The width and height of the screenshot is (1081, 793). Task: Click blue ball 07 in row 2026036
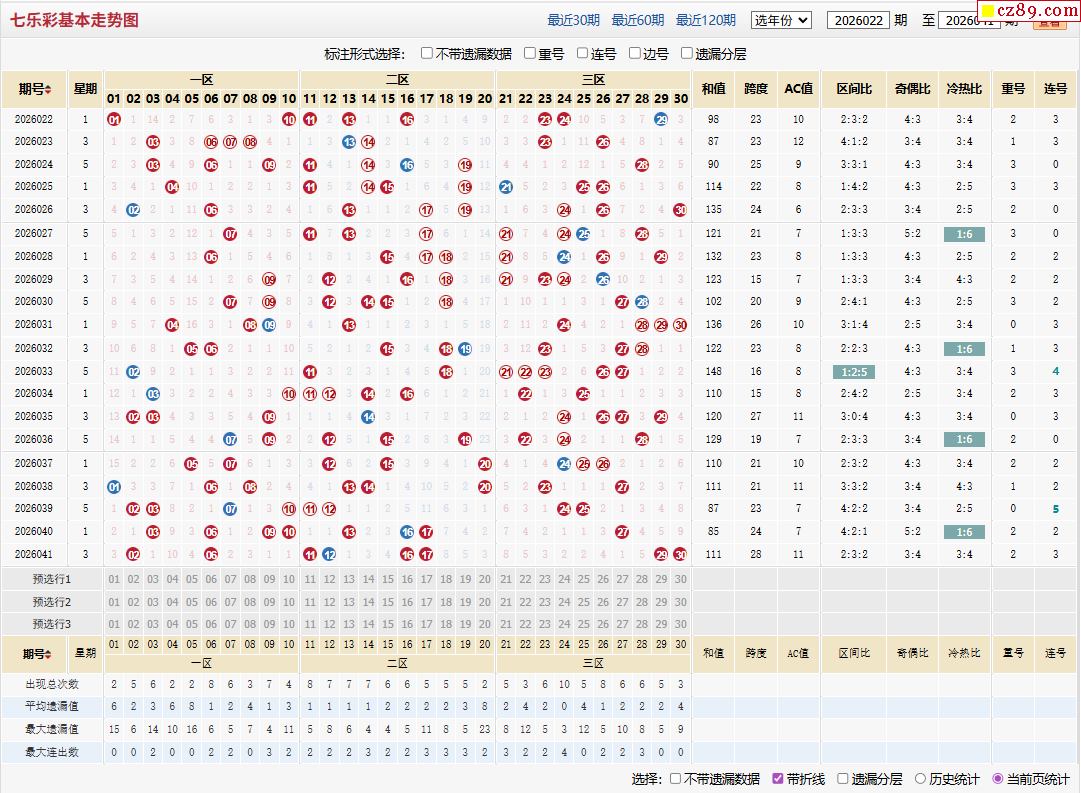pyautogui.click(x=230, y=439)
